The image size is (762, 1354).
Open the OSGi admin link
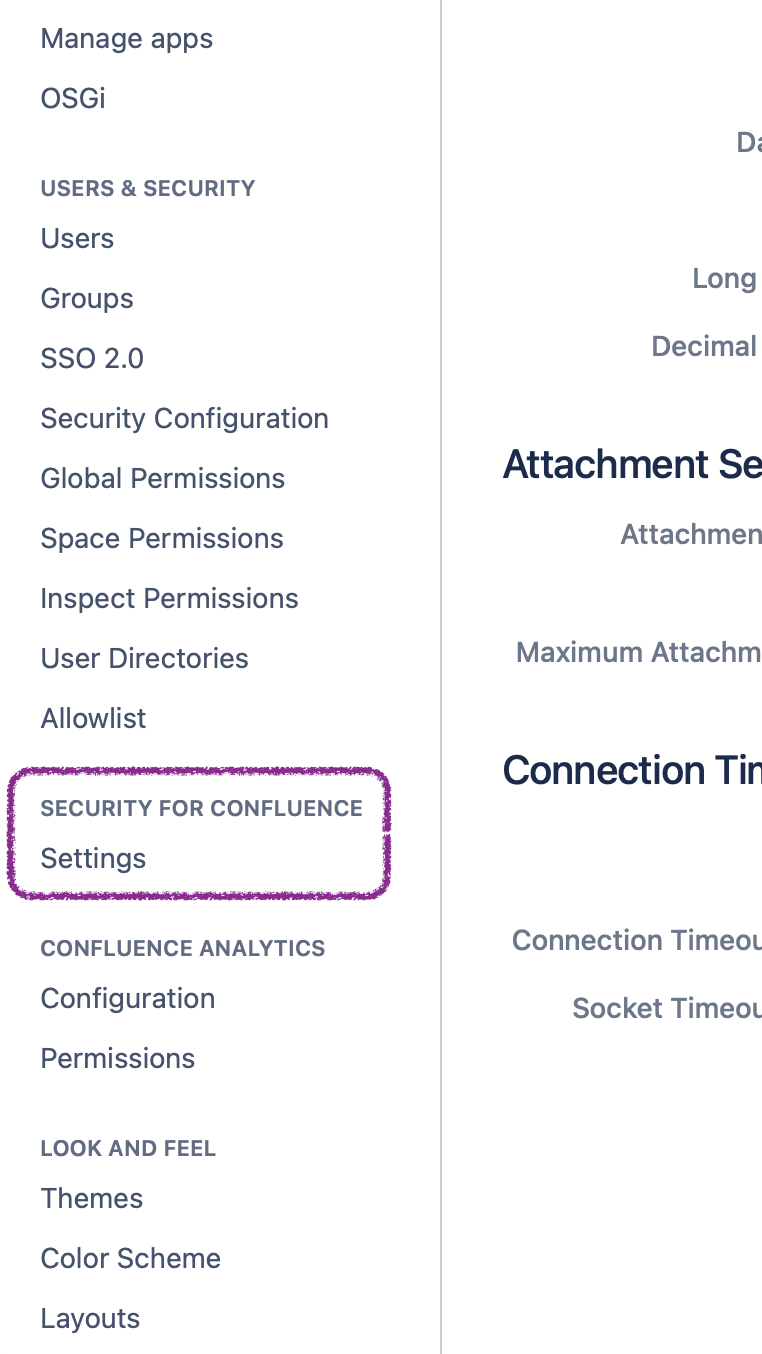point(73,99)
